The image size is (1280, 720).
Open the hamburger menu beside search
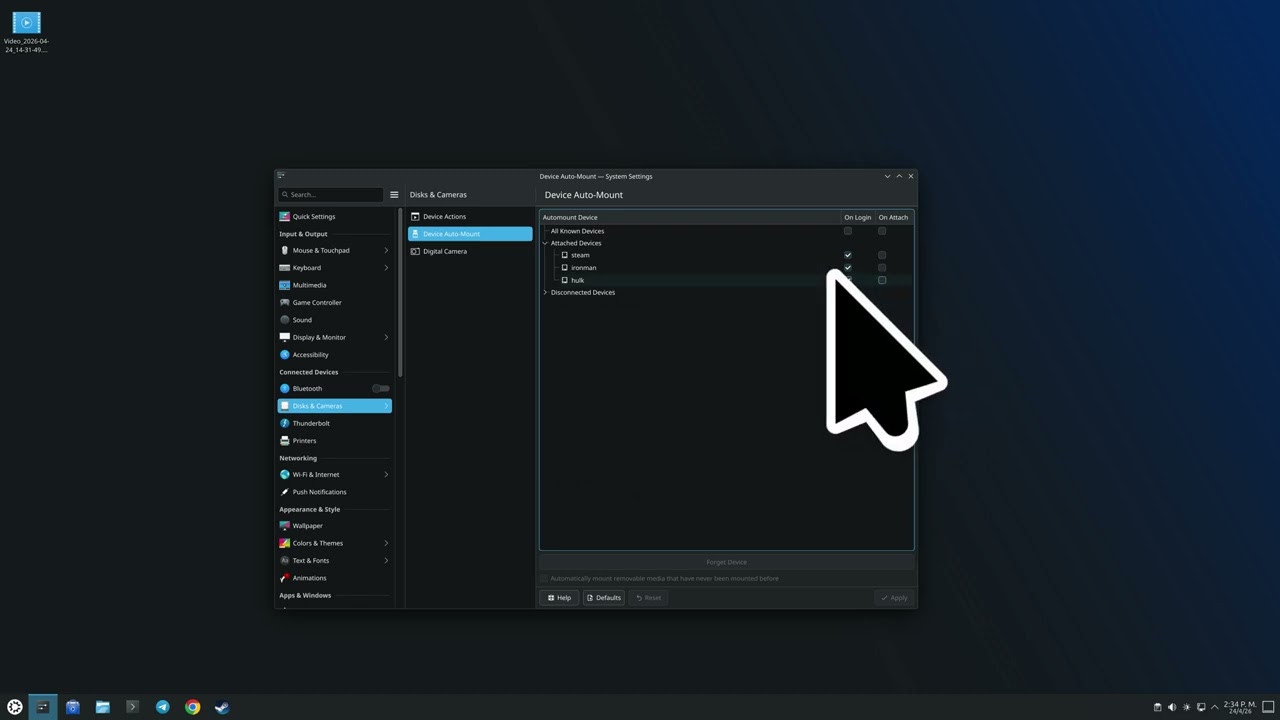[x=394, y=195]
